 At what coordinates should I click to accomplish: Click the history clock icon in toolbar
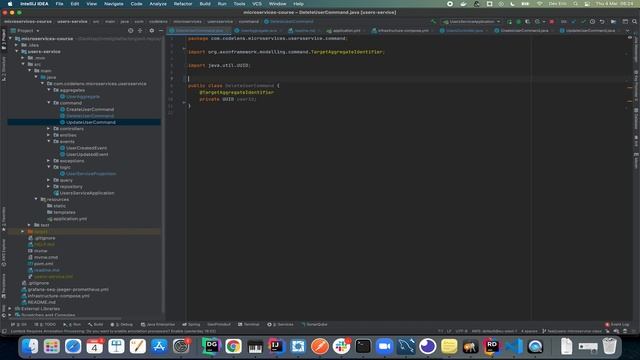592,22
